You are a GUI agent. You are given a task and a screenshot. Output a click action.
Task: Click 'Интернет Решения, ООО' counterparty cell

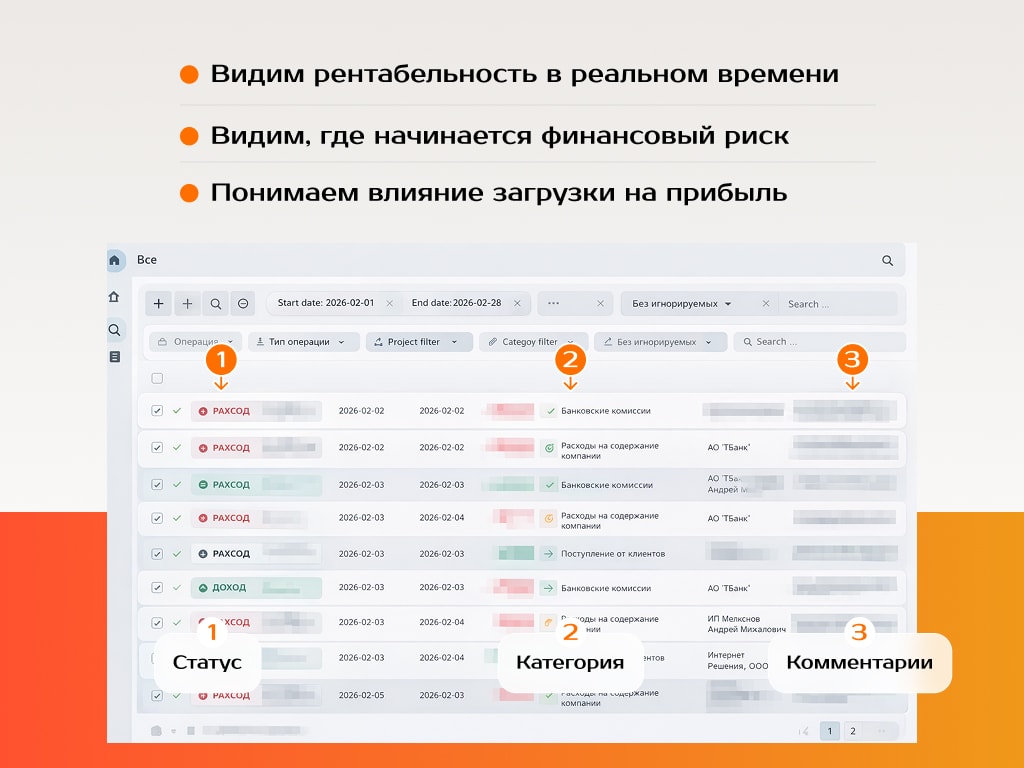click(738, 660)
